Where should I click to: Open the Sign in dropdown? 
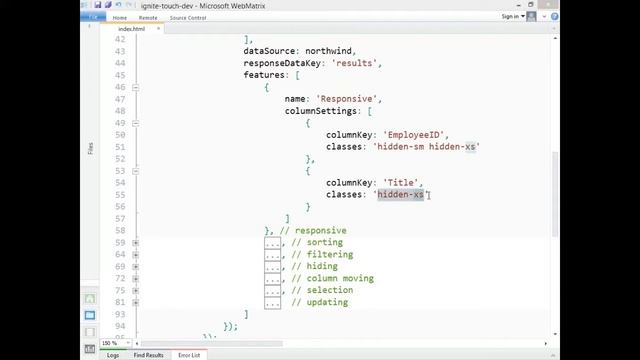513,16
